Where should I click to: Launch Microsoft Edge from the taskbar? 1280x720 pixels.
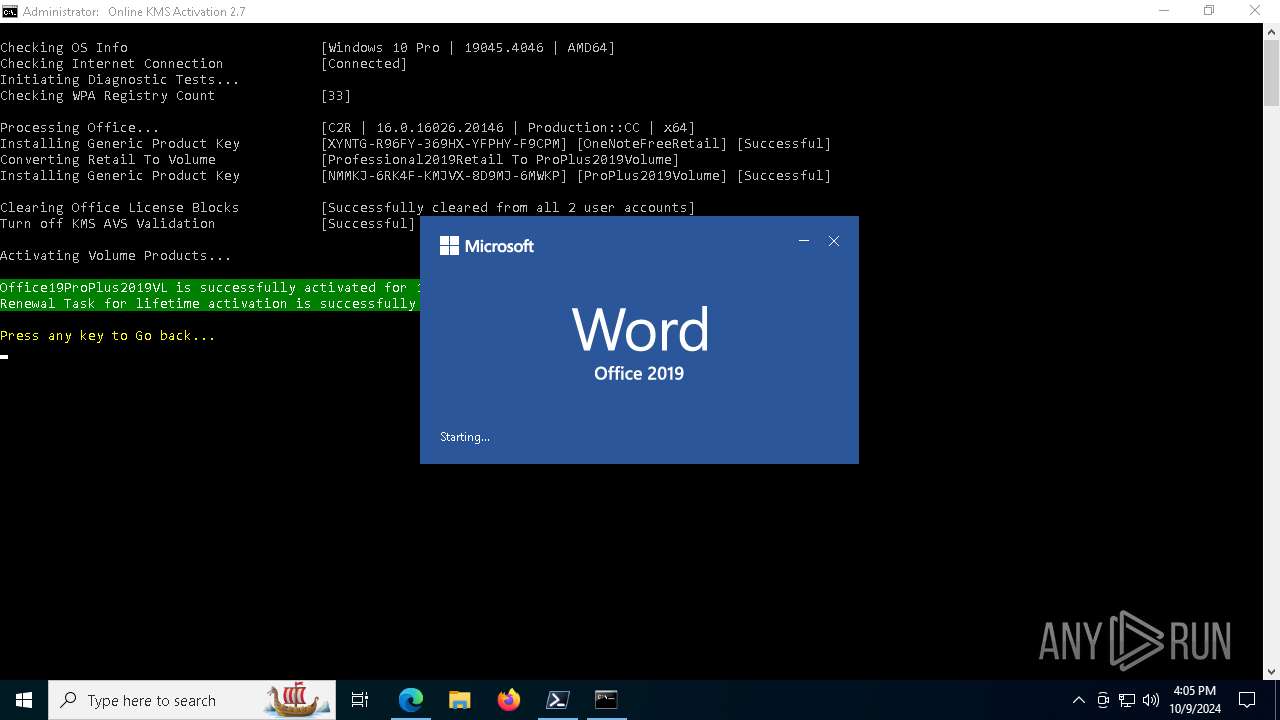tap(411, 700)
